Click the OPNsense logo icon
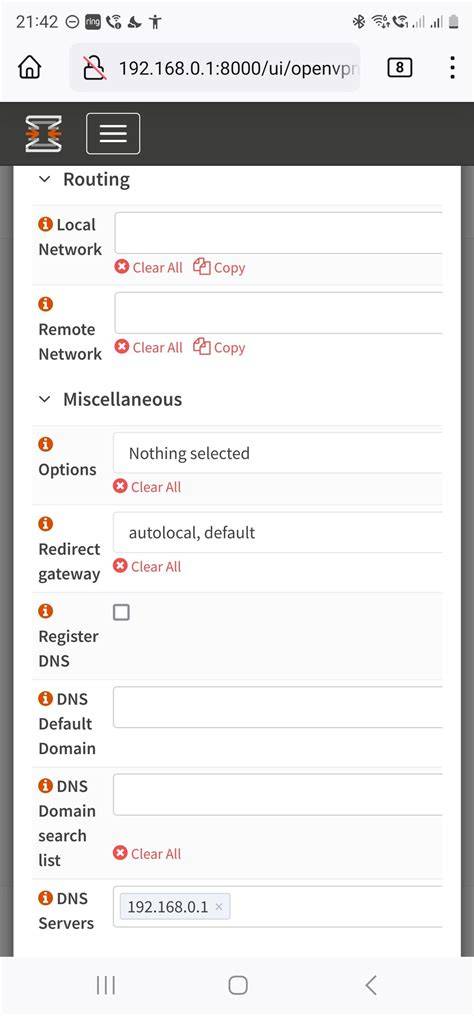The height and width of the screenshot is (1016, 474). 43,133
